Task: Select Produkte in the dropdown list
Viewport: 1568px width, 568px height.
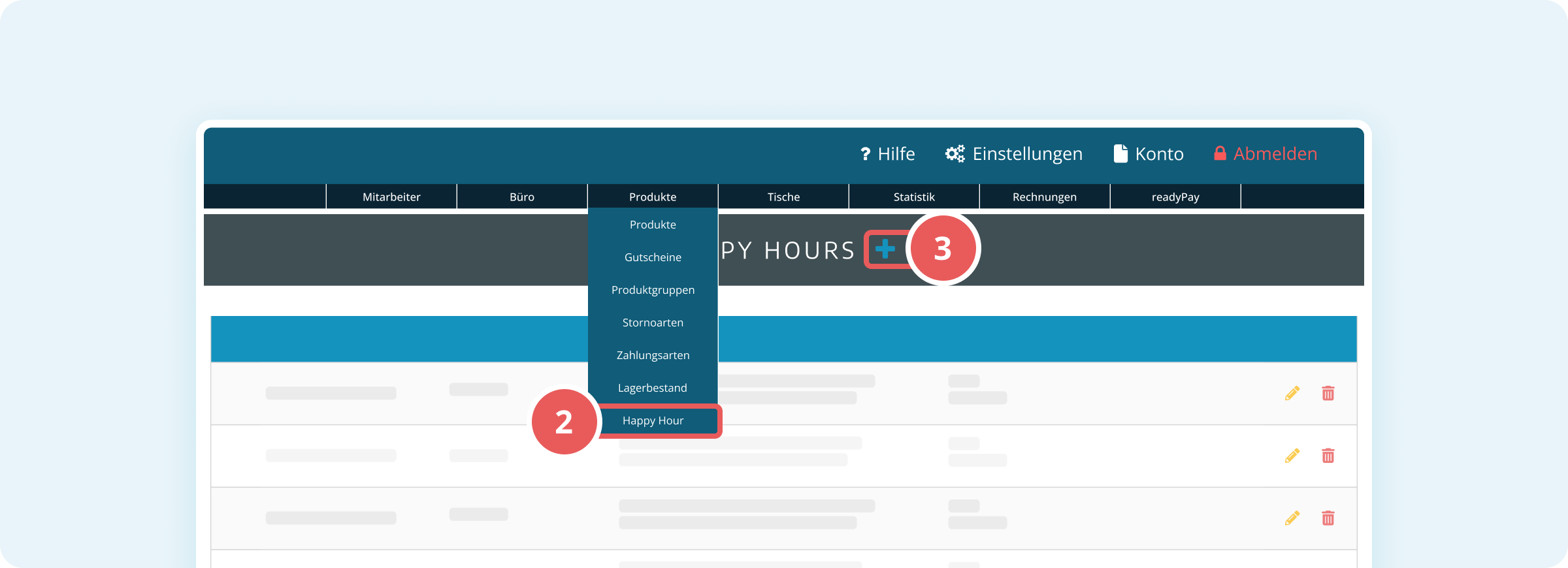Action: coord(653,225)
